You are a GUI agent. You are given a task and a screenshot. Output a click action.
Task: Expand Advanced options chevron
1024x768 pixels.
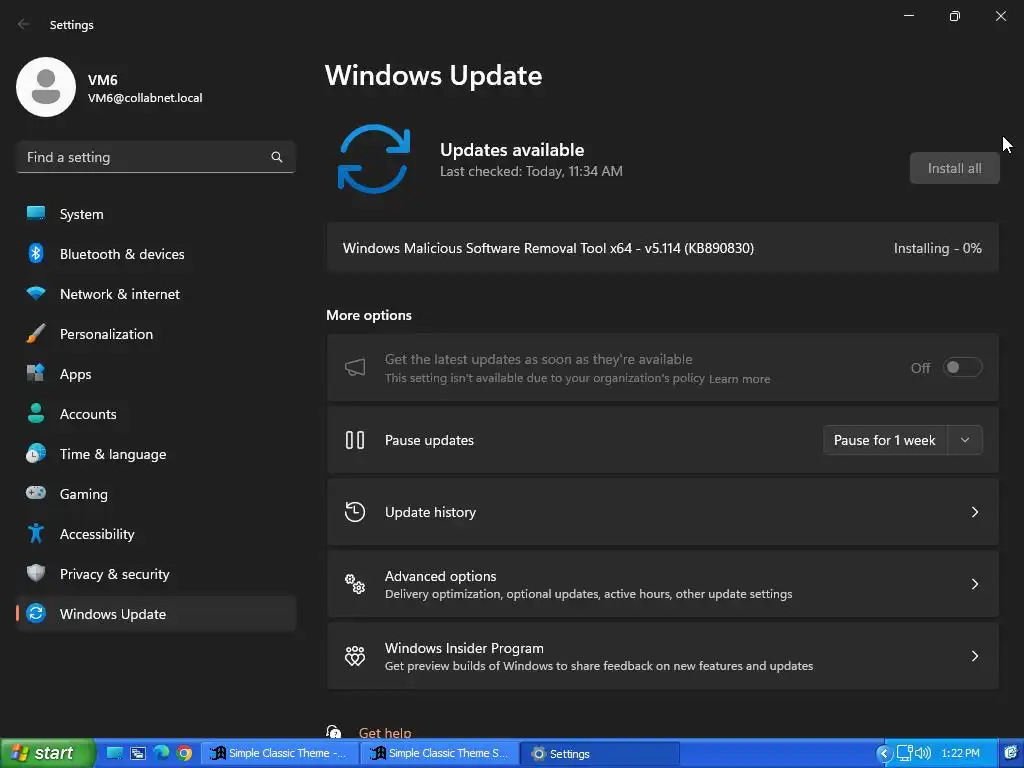click(974, 584)
